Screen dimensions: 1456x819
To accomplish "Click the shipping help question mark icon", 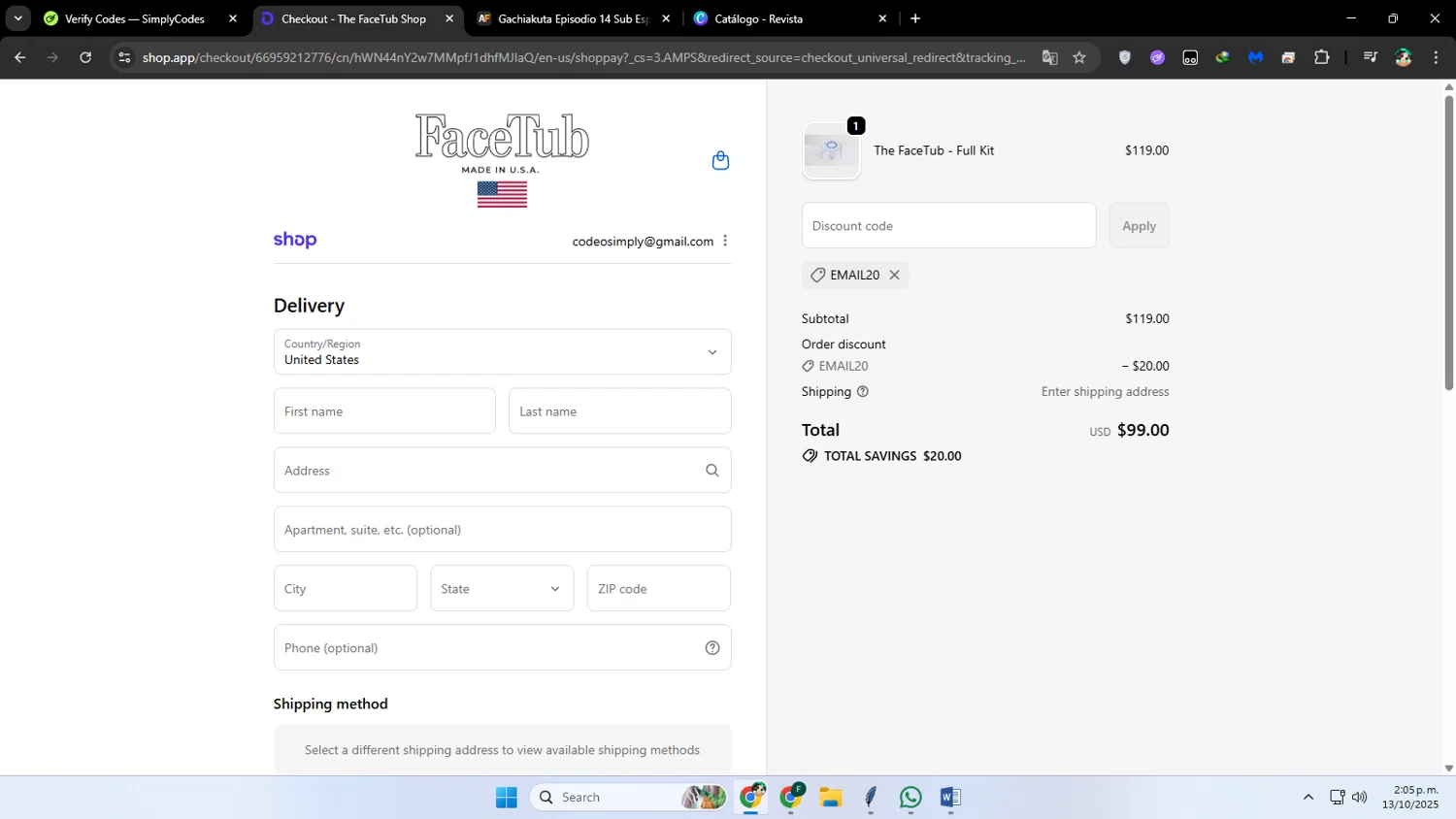I will click(862, 392).
